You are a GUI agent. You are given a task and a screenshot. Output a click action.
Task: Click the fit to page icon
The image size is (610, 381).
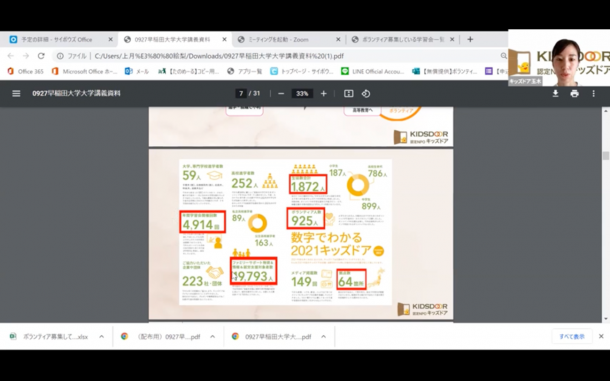click(349, 93)
